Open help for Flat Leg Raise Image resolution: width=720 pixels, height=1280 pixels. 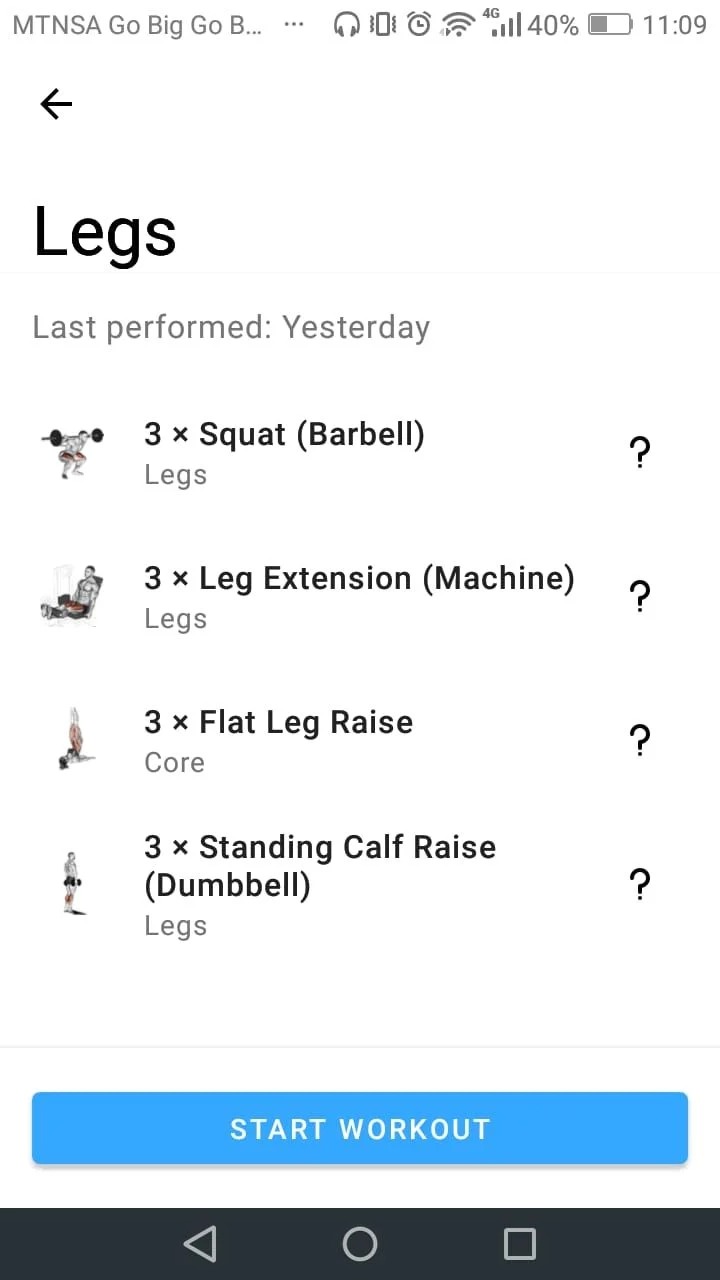tap(640, 741)
